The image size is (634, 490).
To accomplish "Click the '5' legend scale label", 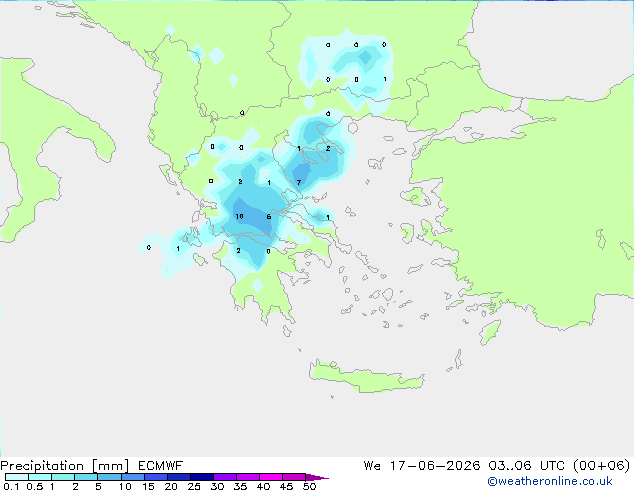I will [x=98, y=486].
